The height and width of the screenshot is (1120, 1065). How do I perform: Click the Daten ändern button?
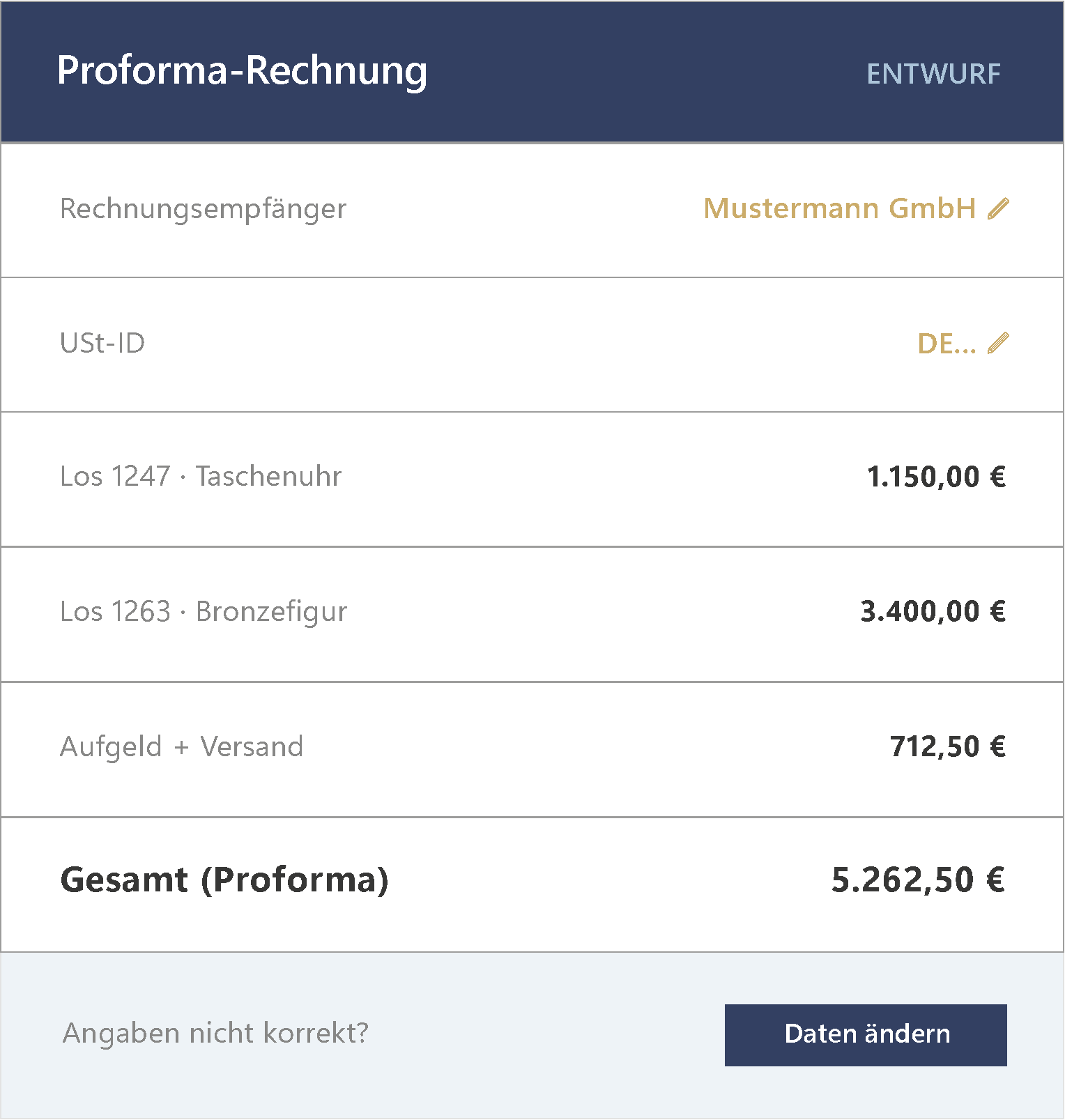(866, 1035)
